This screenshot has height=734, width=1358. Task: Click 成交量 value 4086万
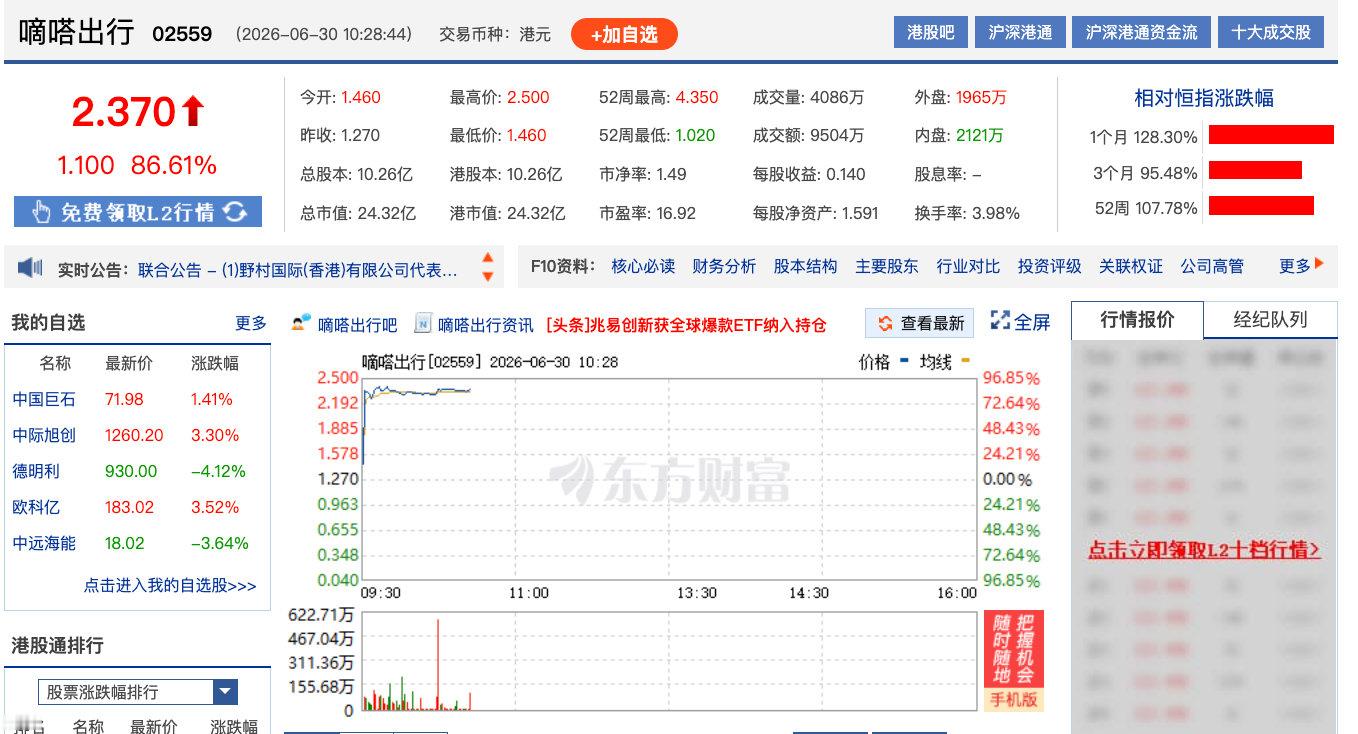tap(836, 97)
